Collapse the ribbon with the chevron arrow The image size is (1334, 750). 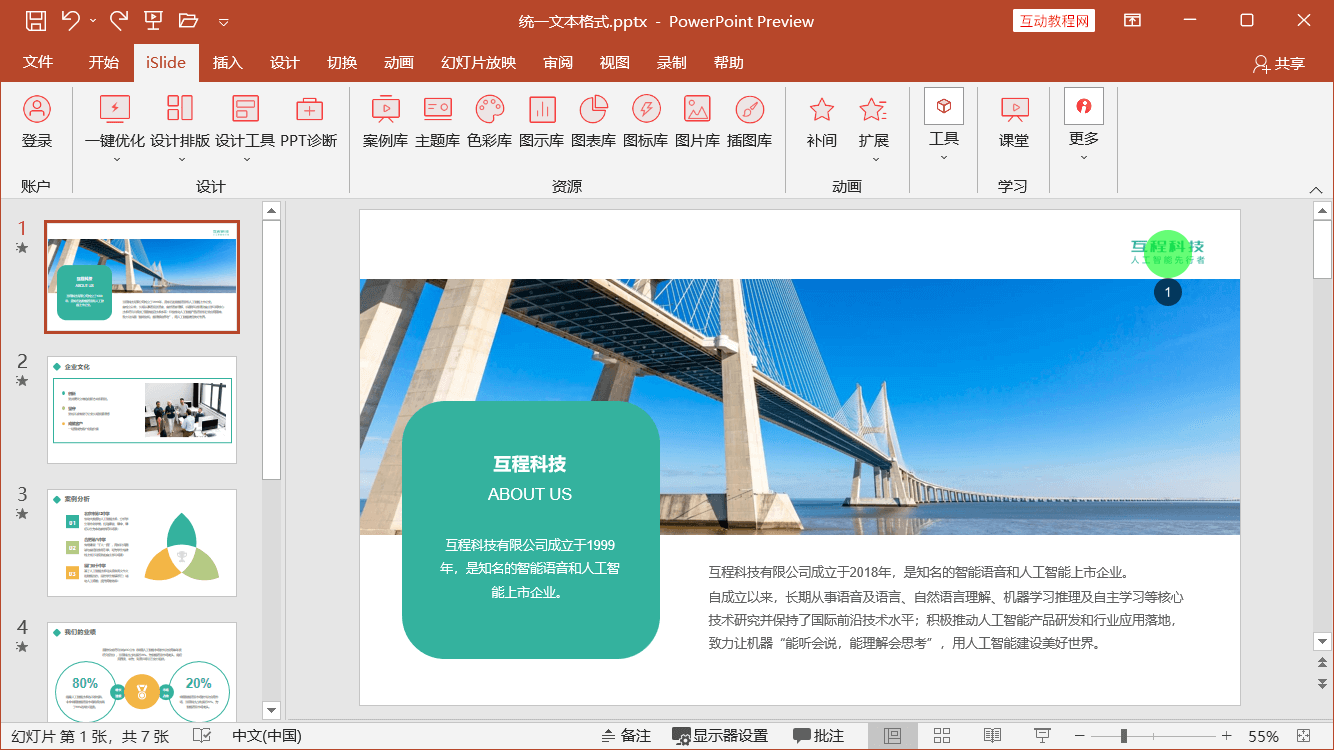tap(1316, 190)
